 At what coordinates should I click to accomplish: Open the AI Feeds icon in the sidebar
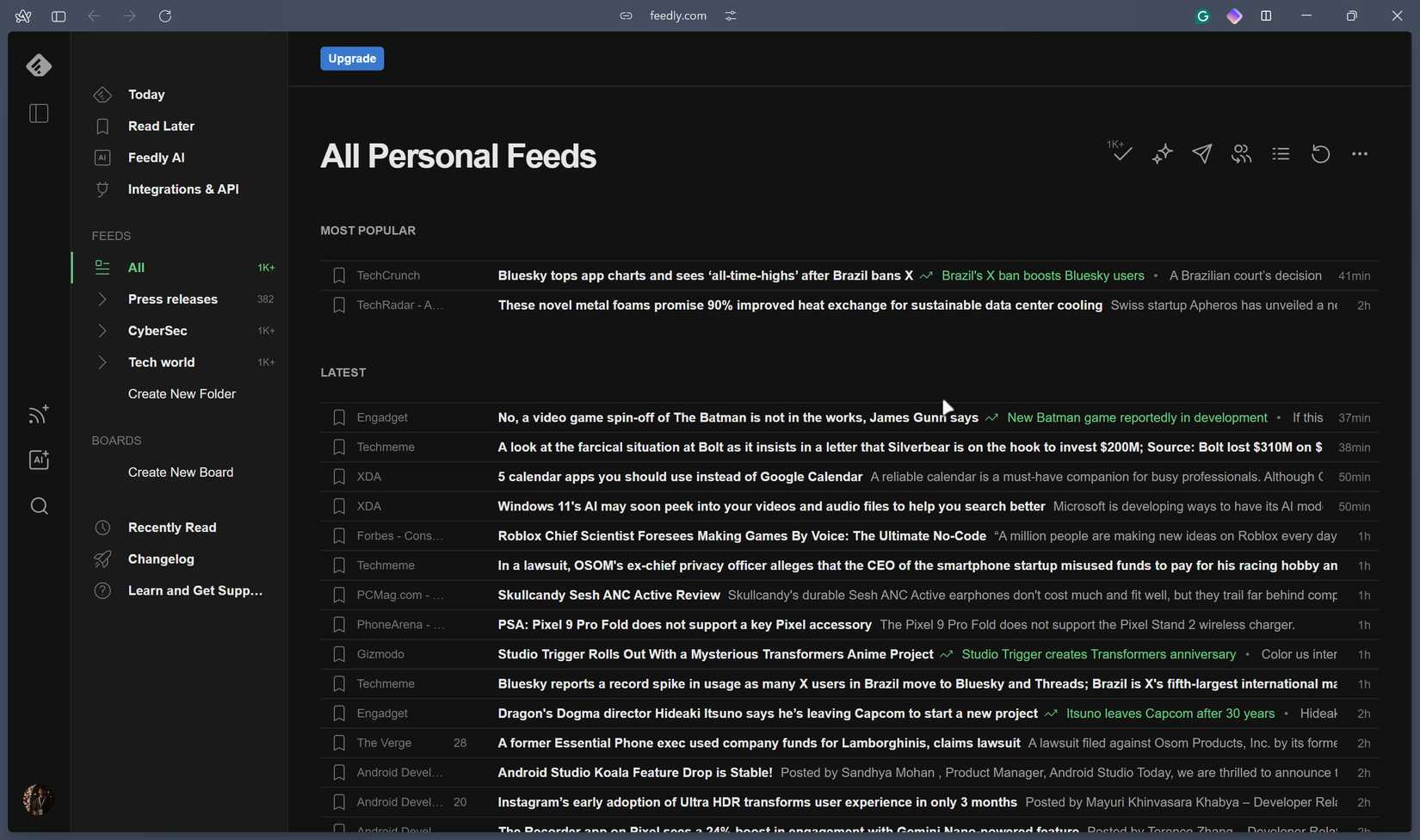(39, 460)
